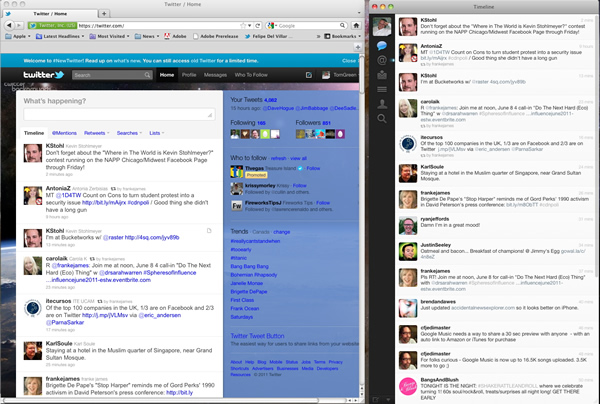600x404 pixels.
Task: Follow krissymorley
Action: pyautogui.click(x=300, y=186)
